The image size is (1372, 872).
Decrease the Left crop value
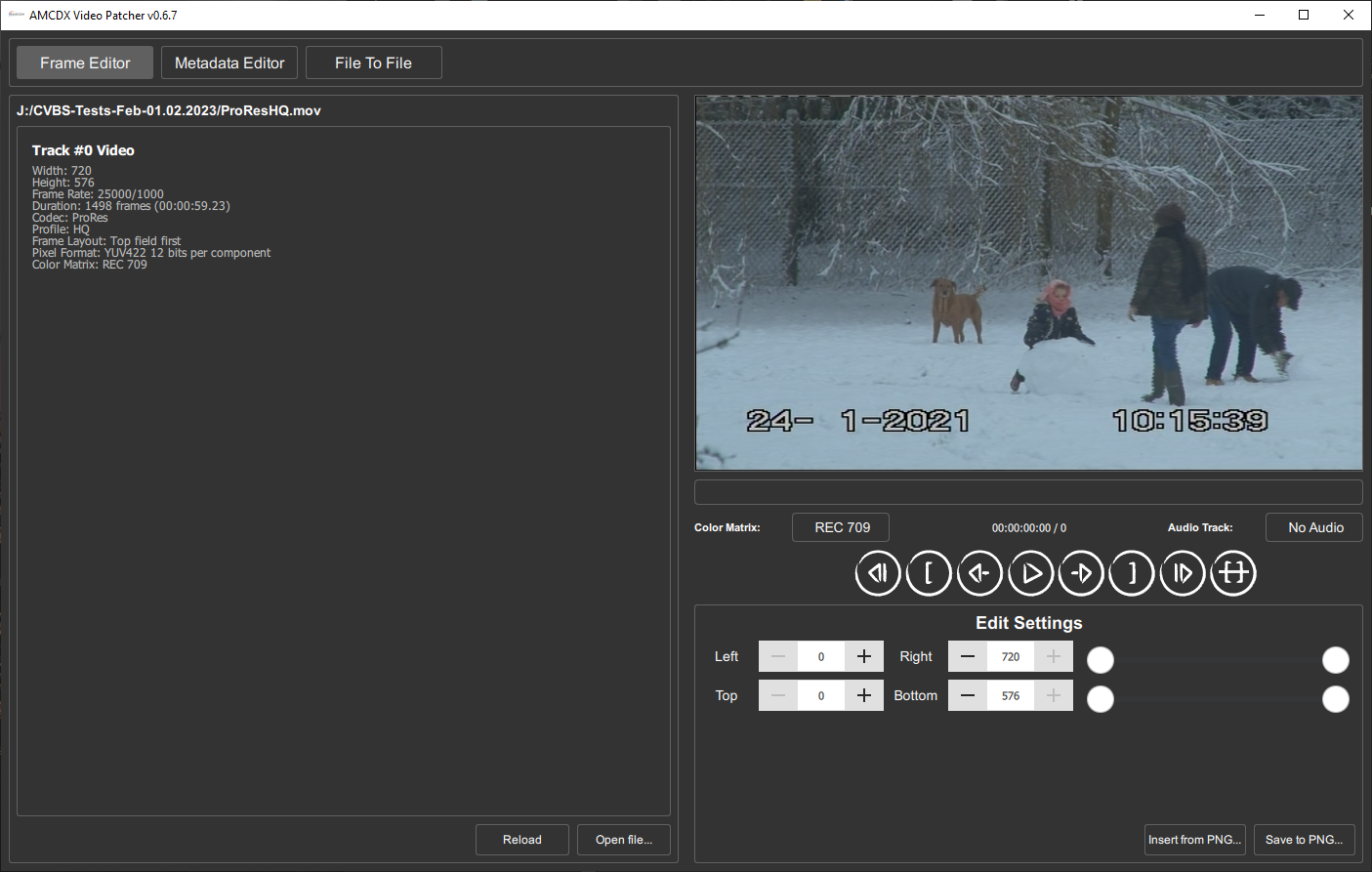(778, 656)
